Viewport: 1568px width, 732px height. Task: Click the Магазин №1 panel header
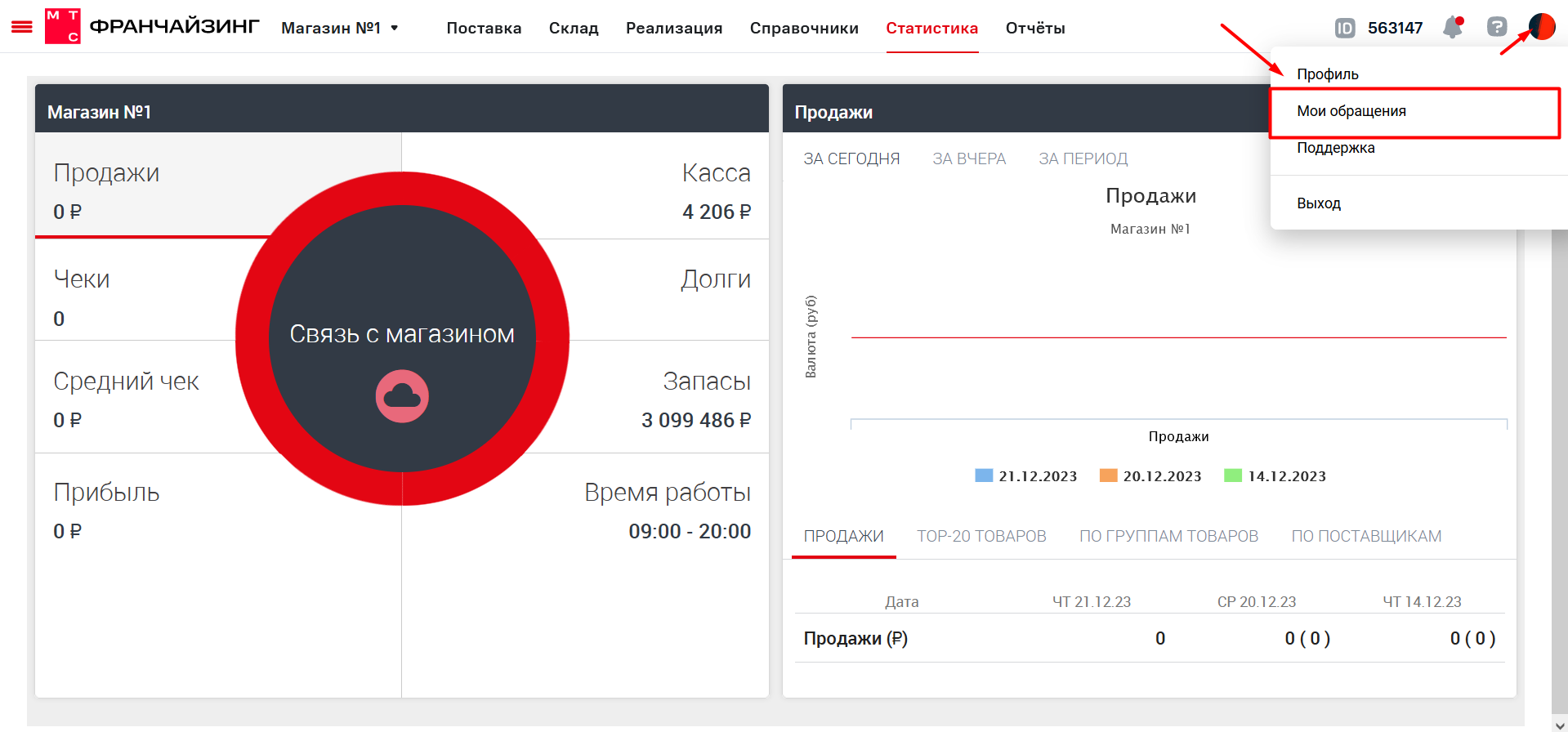click(x=402, y=109)
